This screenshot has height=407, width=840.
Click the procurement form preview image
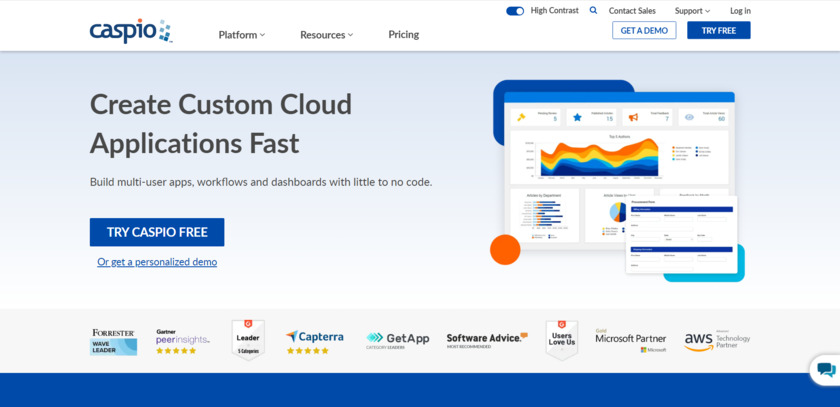click(x=681, y=235)
